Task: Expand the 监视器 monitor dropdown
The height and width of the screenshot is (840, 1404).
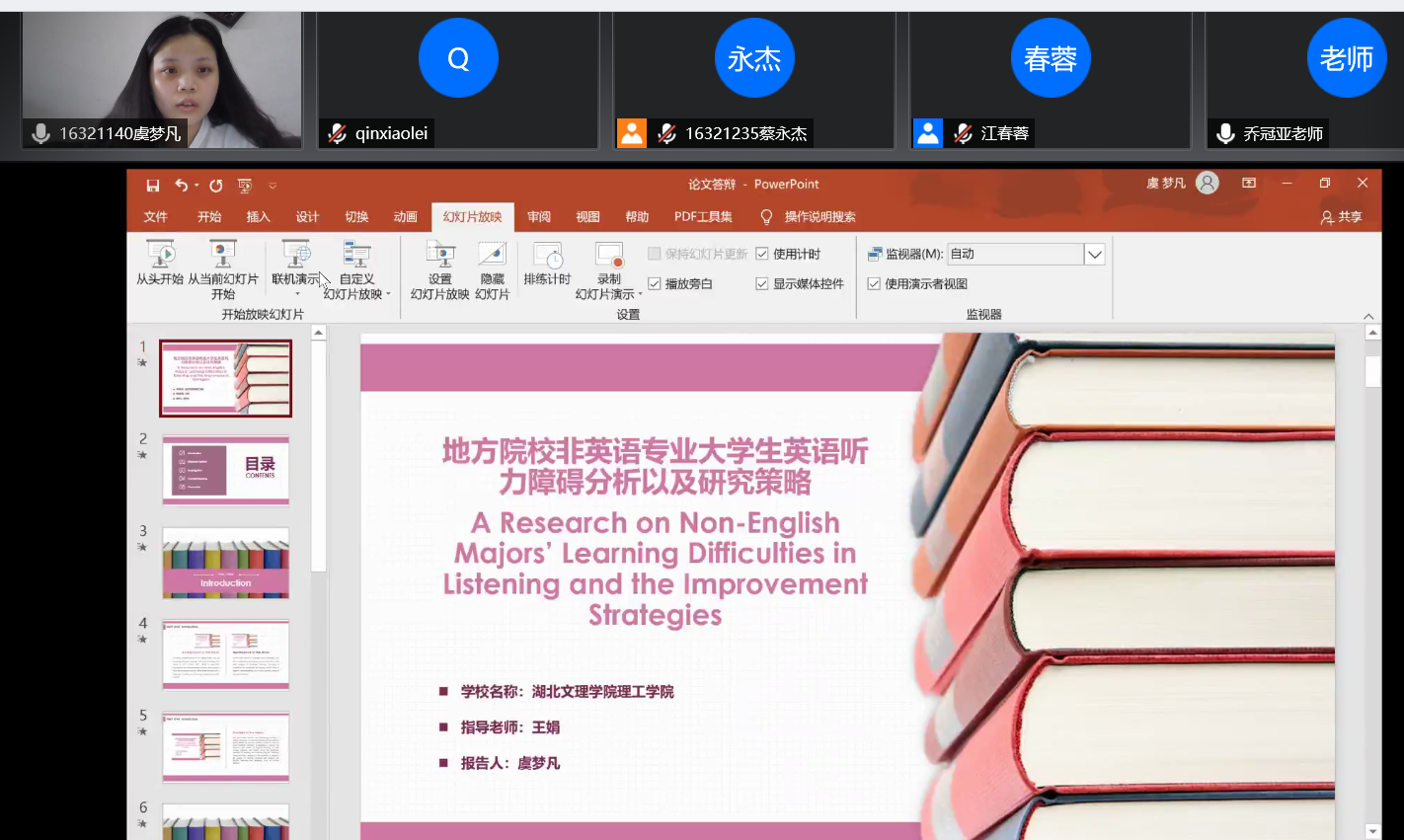Action: [x=1094, y=255]
